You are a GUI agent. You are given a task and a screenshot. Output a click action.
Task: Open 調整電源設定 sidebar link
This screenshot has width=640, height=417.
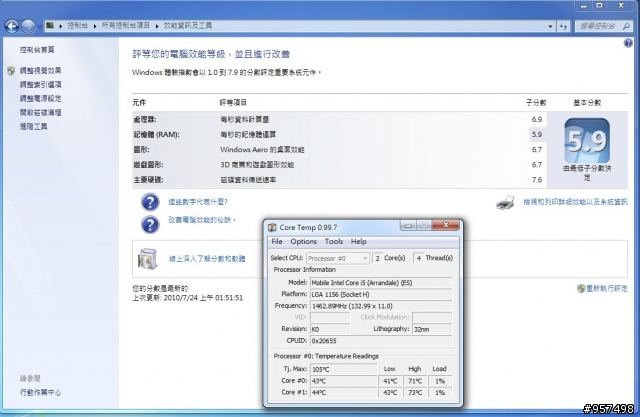coord(40,98)
